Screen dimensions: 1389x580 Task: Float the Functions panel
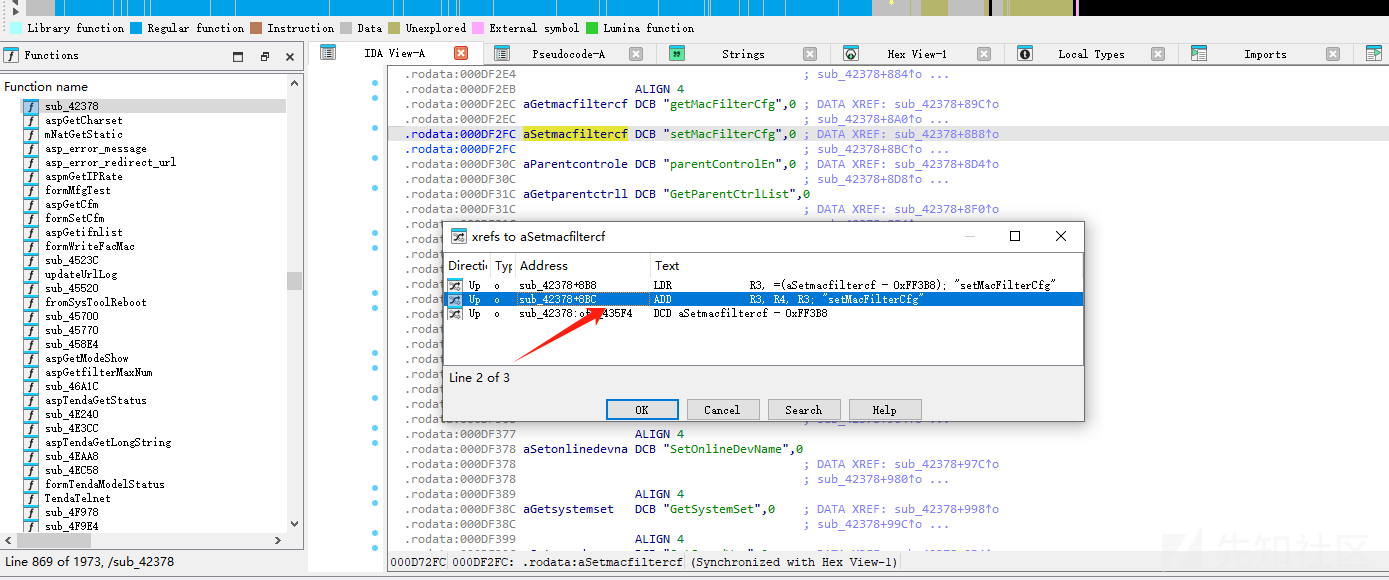(264, 57)
